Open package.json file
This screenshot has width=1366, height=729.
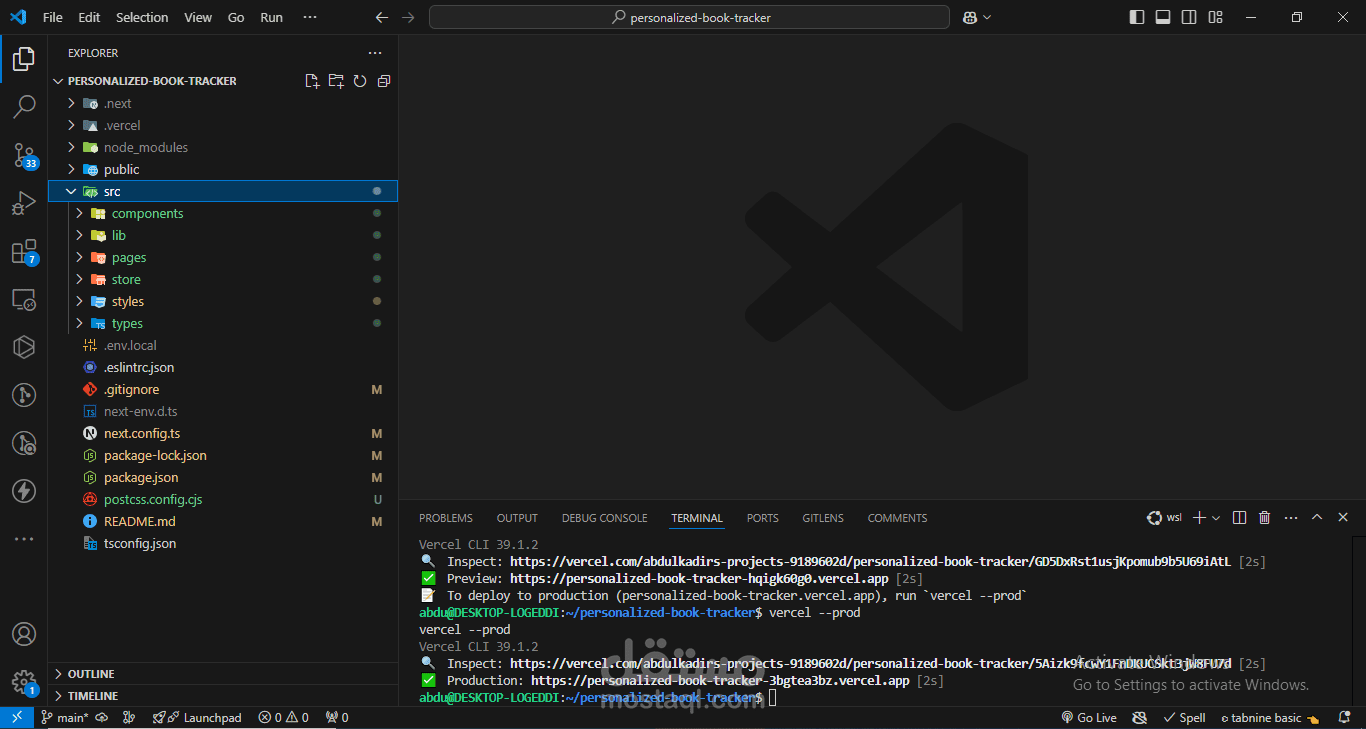pos(223,477)
